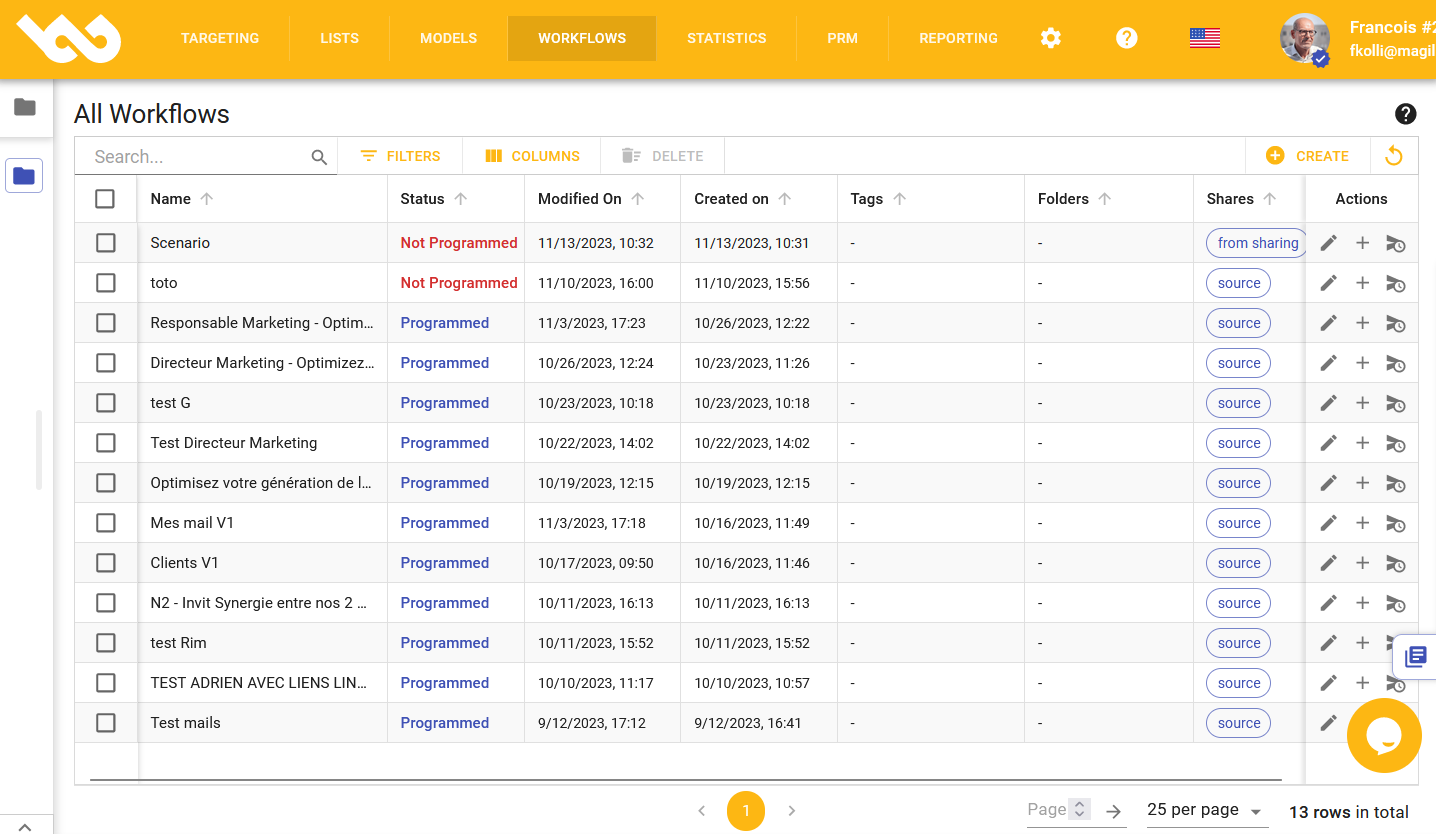Image resolution: width=1436 pixels, height=834 pixels.
Task: Edit the Optimisez votre génération workflow
Action: pyautogui.click(x=1328, y=483)
